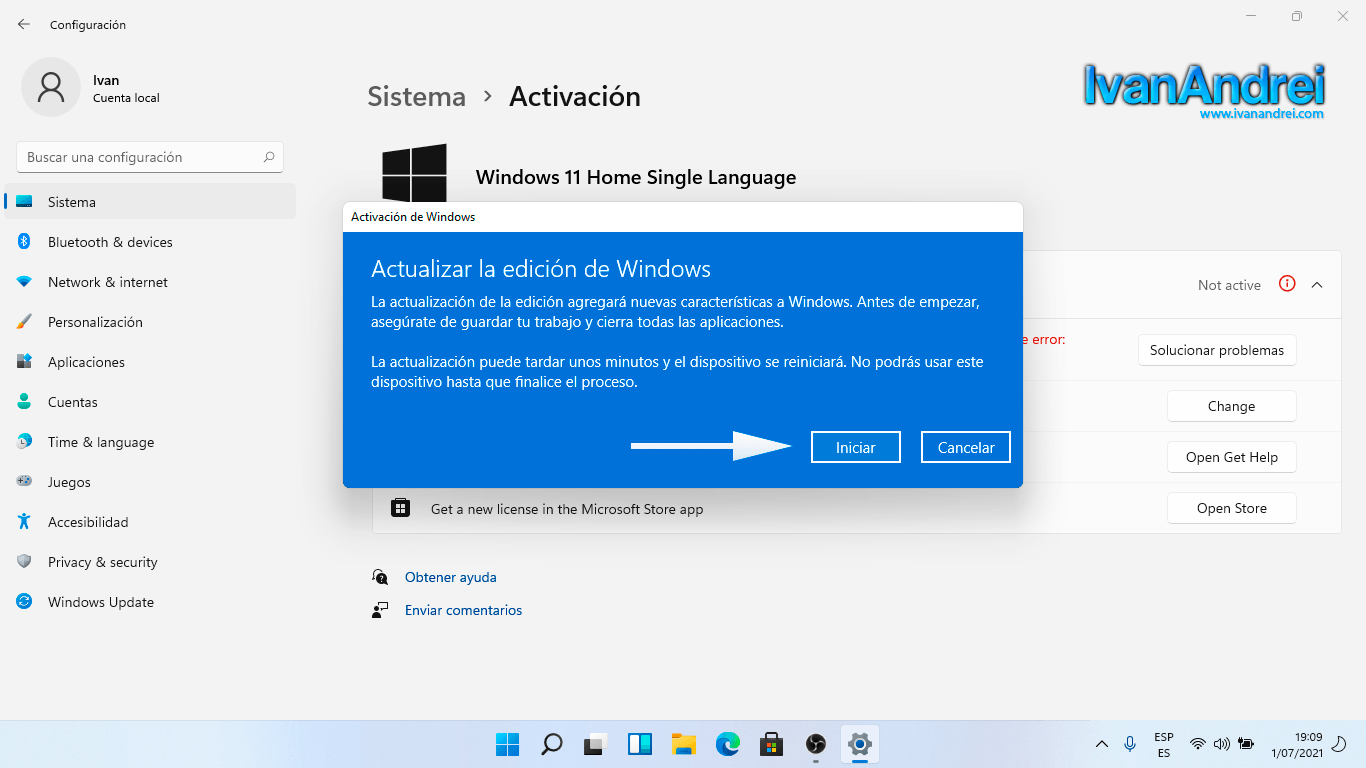Click Solucionar problemas button

1217,350
